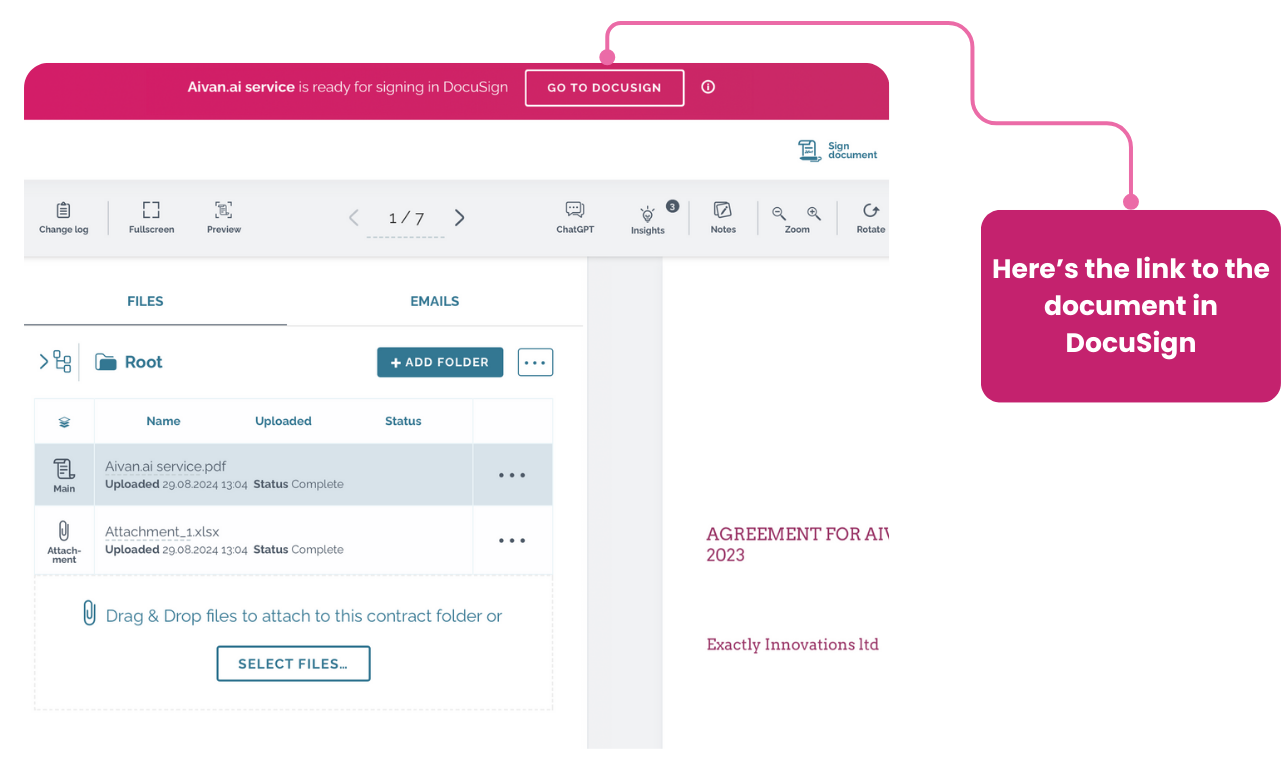Expand the folder tree chevron

[x=44, y=361]
